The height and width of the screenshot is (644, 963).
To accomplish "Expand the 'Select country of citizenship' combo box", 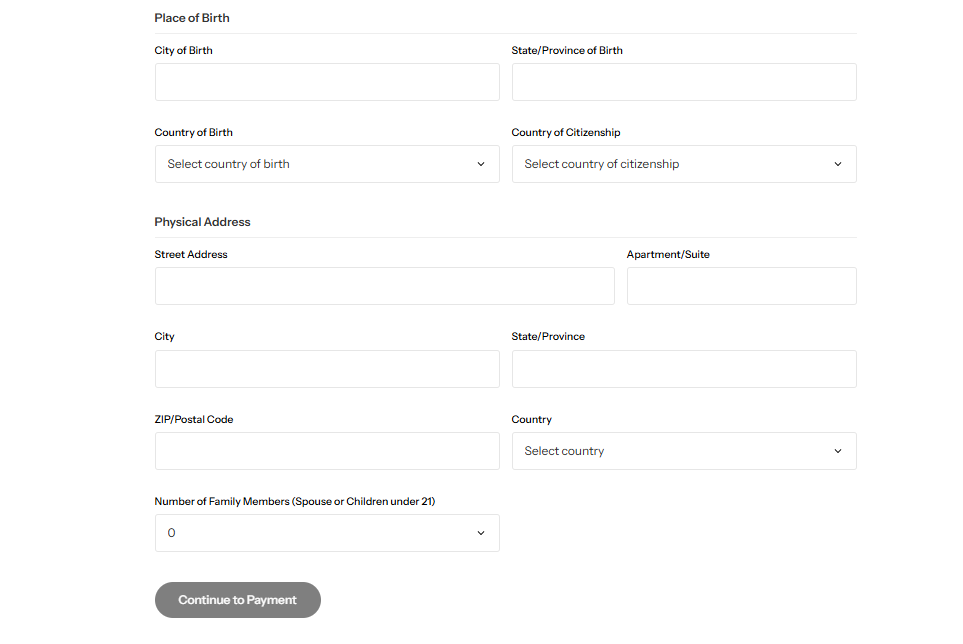I will pyautogui.click(x=683, y=164).
